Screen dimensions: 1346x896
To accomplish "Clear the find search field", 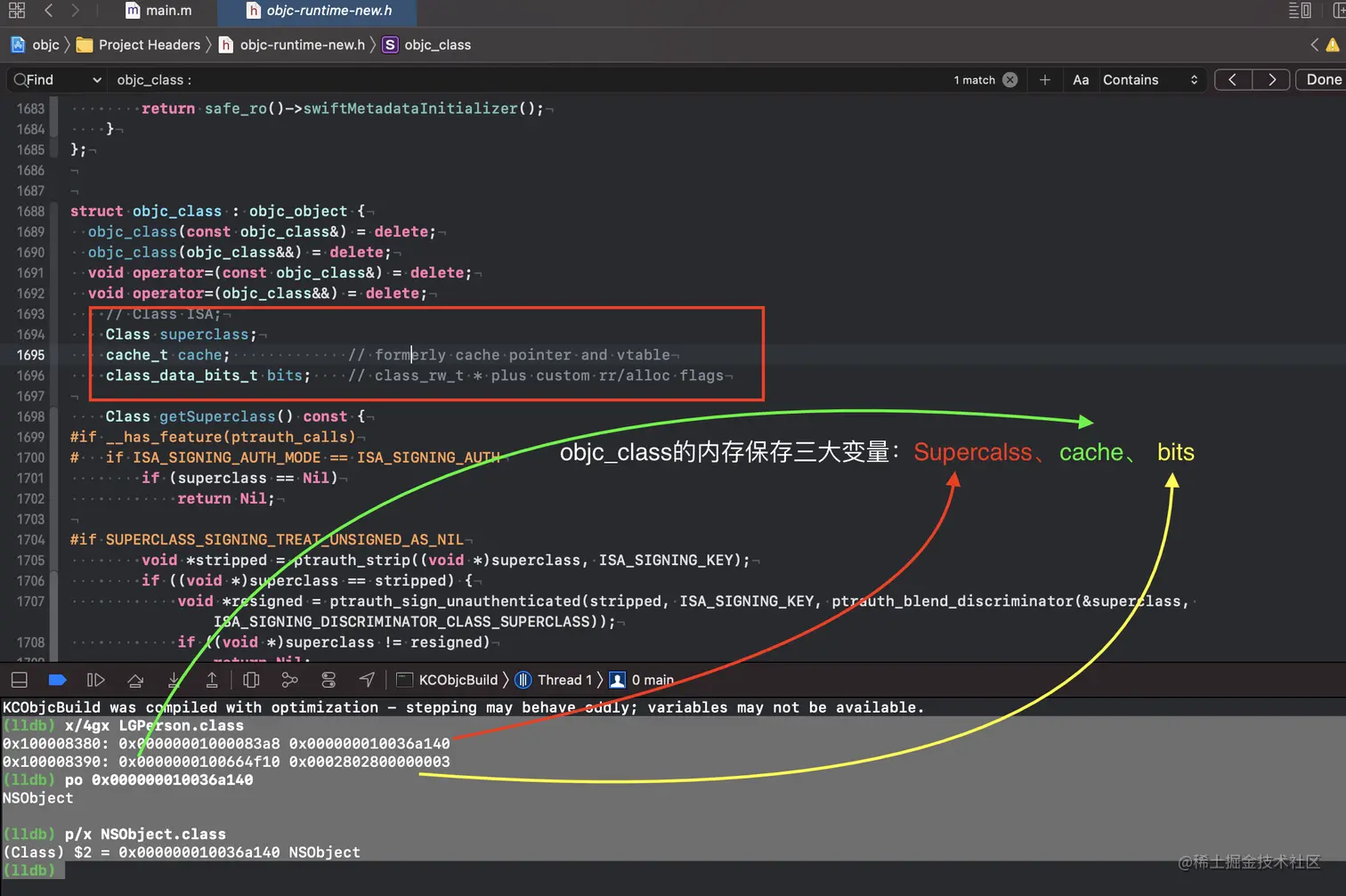I will coord(1009,79).
